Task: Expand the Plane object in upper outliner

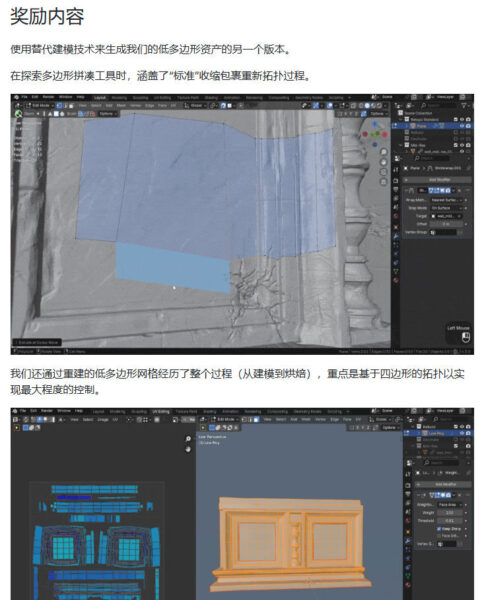Action: click(x=407, y=126)
